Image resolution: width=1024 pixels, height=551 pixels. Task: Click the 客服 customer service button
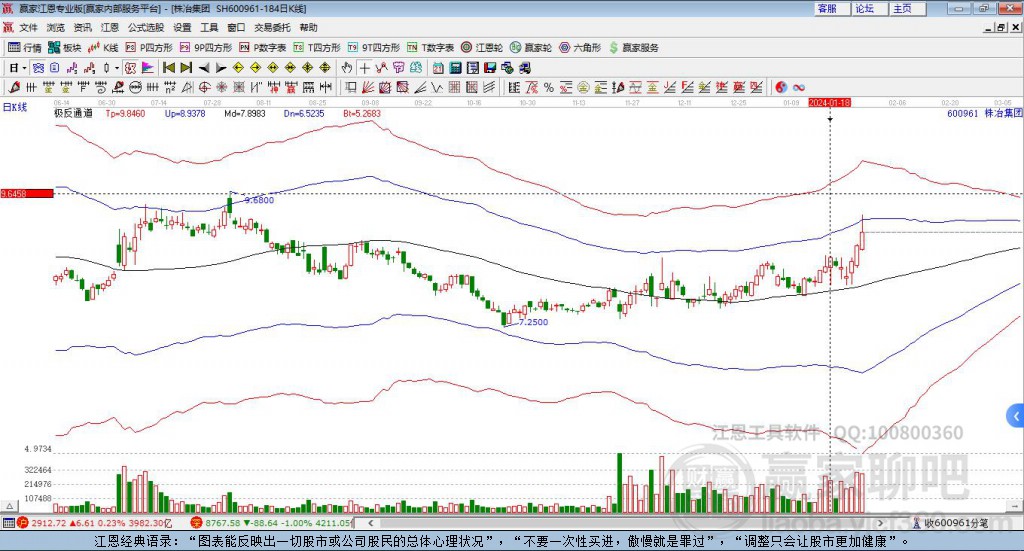827,8
